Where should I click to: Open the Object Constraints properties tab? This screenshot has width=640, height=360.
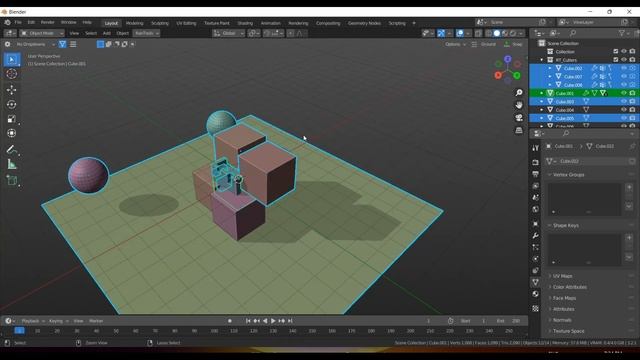[x=536, y=271]
